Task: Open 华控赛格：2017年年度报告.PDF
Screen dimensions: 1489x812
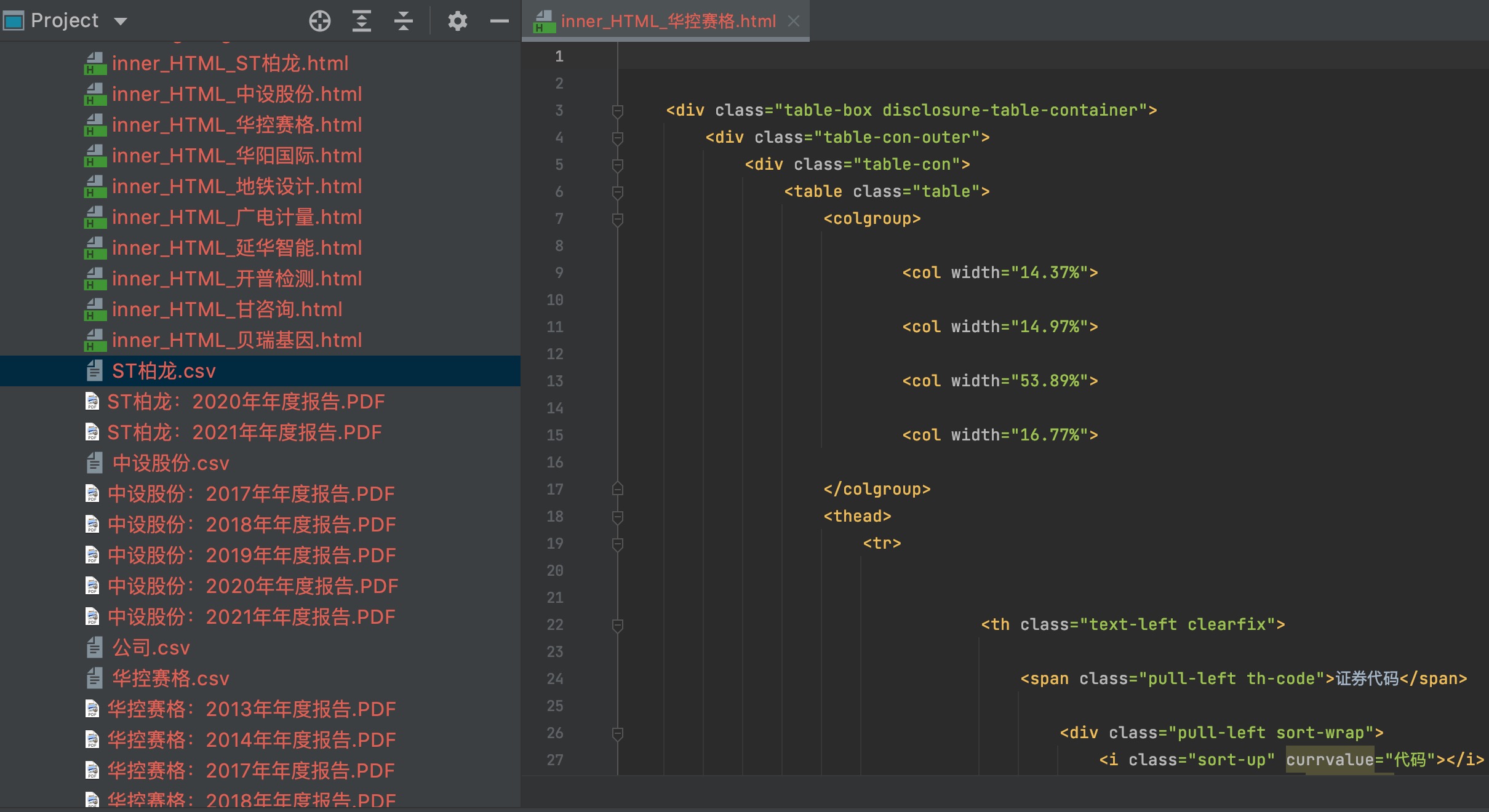Action: pos(251,771)
